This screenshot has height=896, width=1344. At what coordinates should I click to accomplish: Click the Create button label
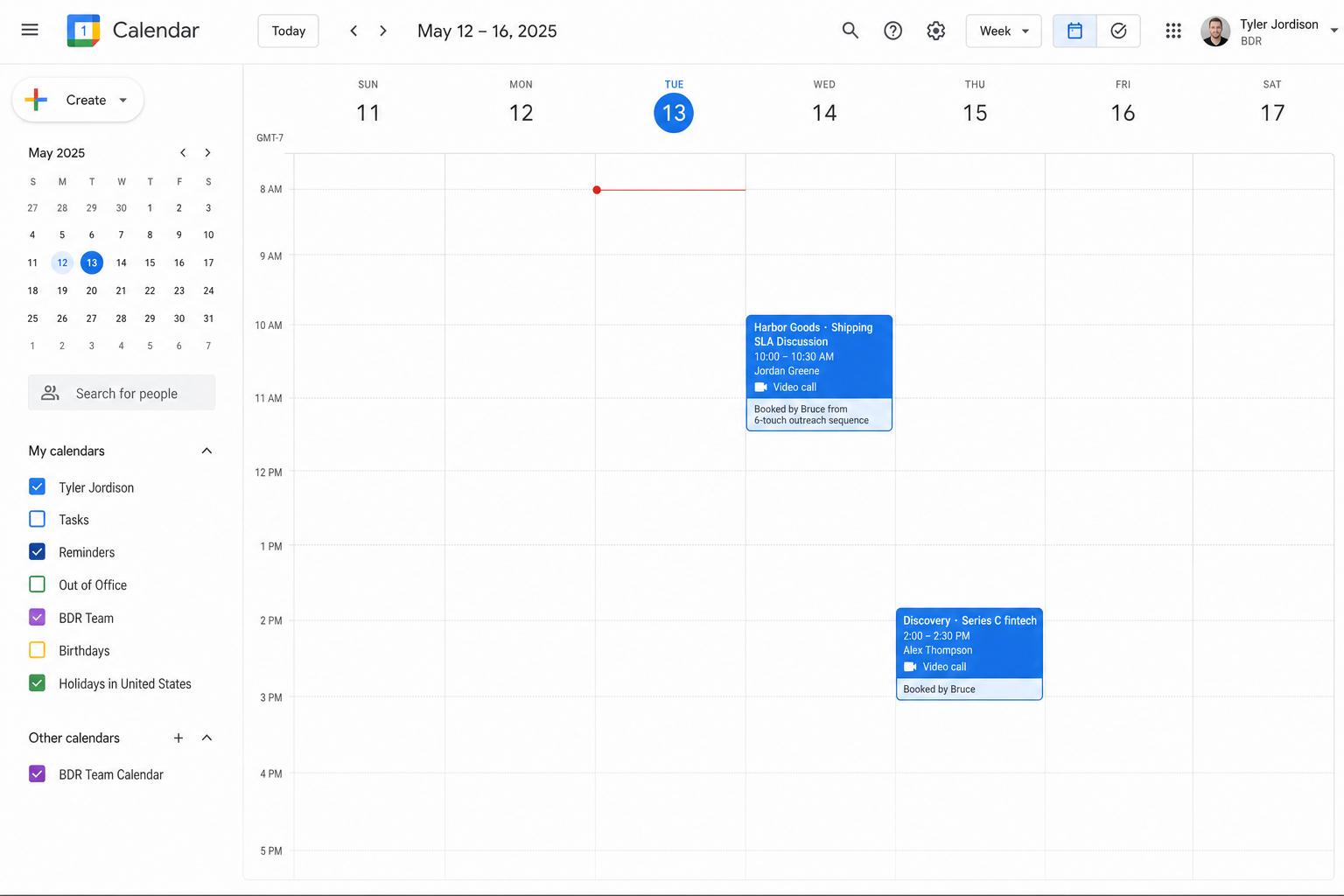(86, 100)
